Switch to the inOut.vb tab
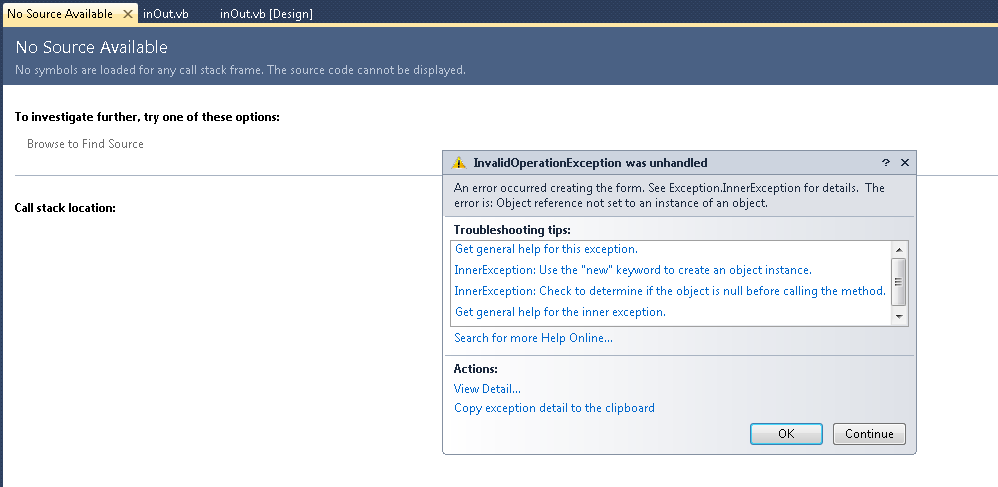Screen dimensions: 998x487 coord(166,14)
